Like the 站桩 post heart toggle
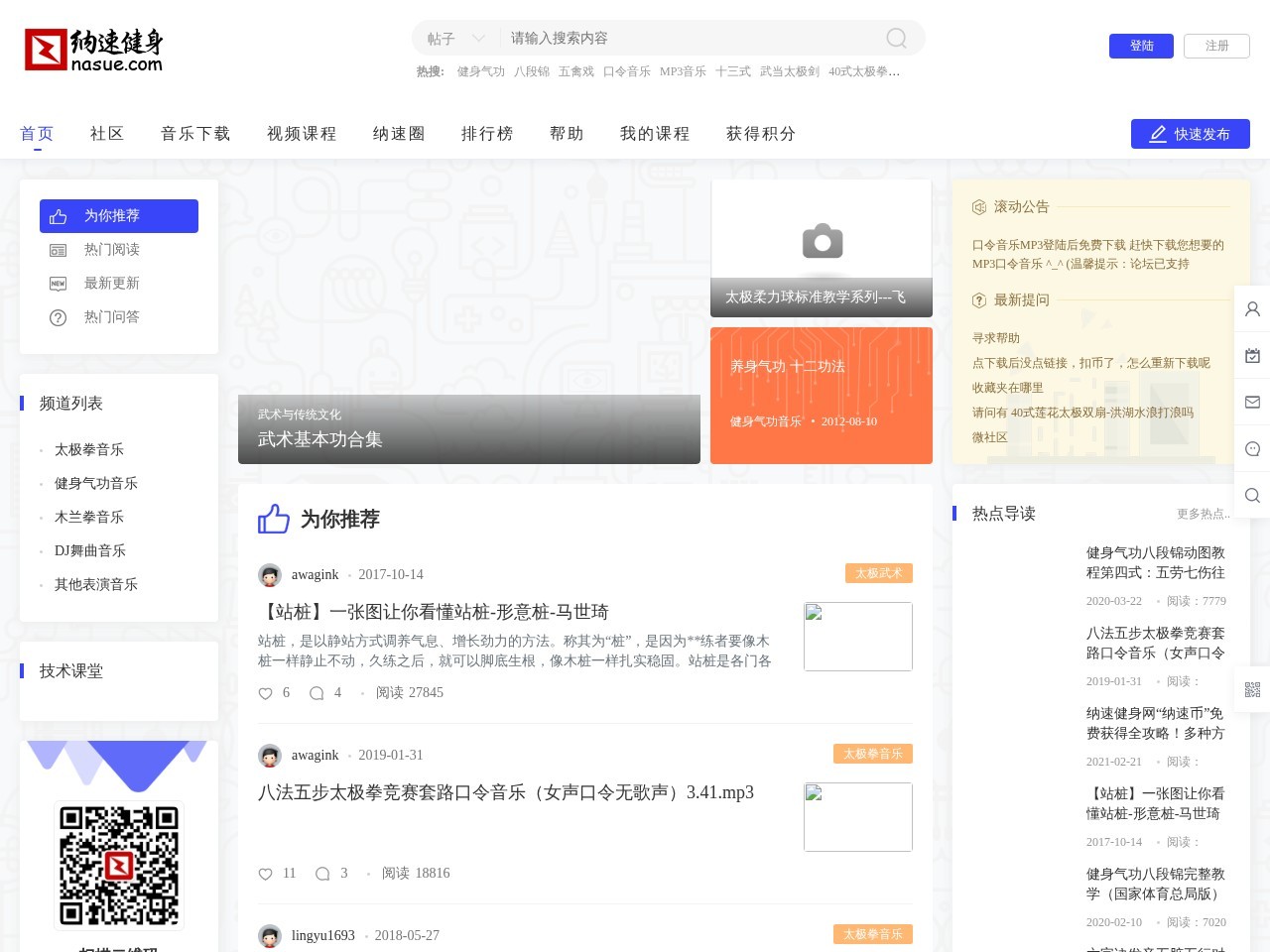 click(265, 693)
